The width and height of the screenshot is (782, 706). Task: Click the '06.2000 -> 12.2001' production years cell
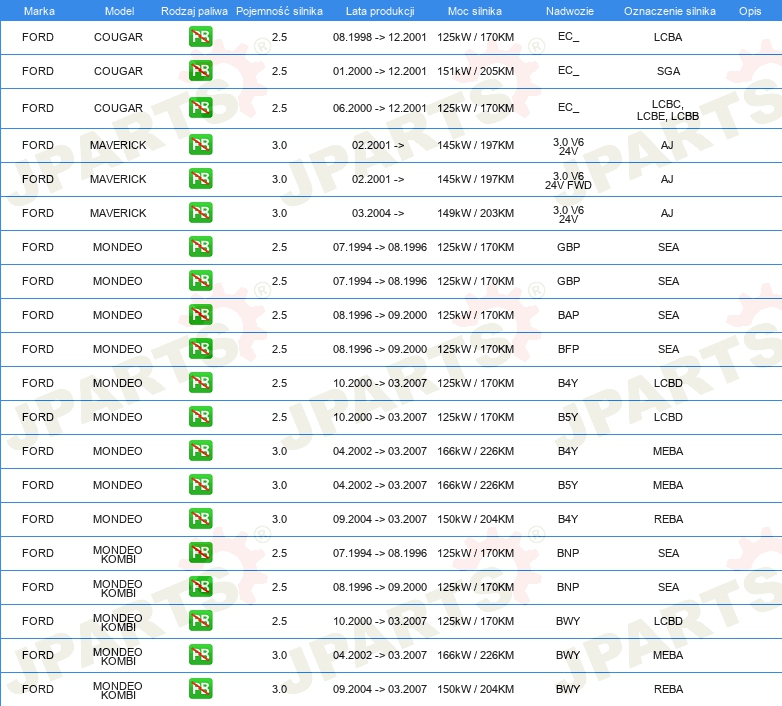tap(380, 108)
